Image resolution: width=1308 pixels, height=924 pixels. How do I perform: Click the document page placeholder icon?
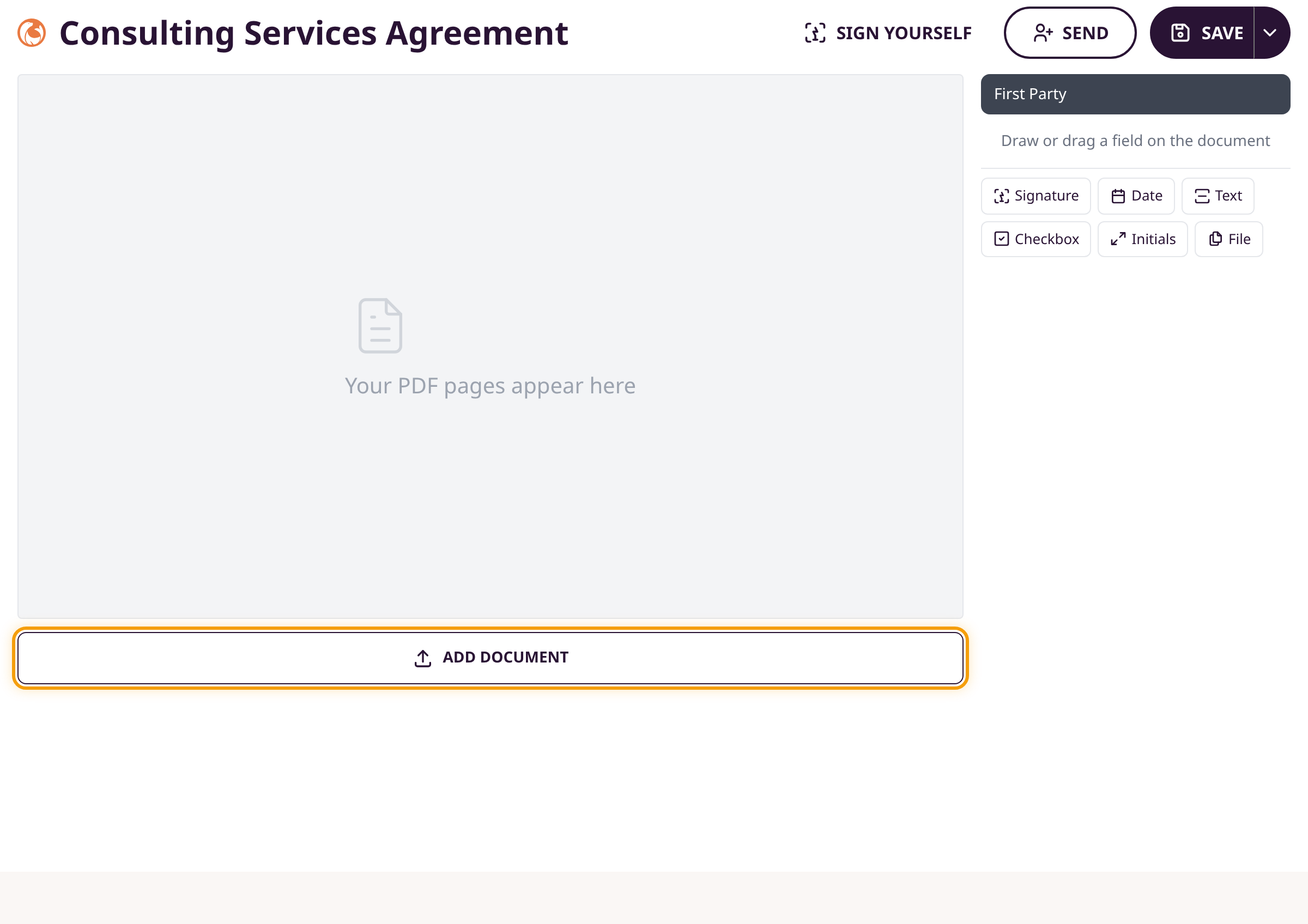[x=380, y=326]
